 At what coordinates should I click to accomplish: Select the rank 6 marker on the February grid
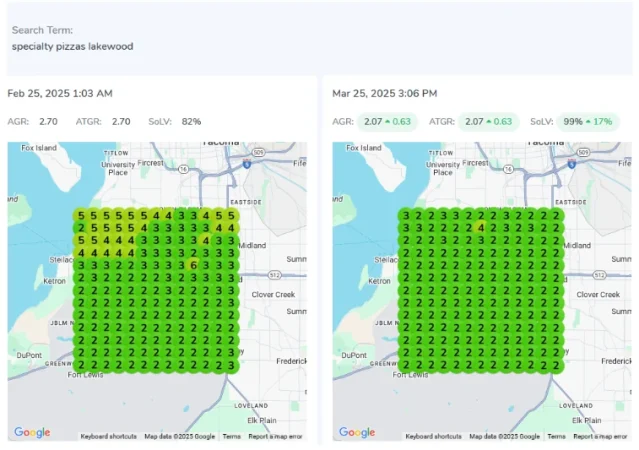tap(192, 265)
